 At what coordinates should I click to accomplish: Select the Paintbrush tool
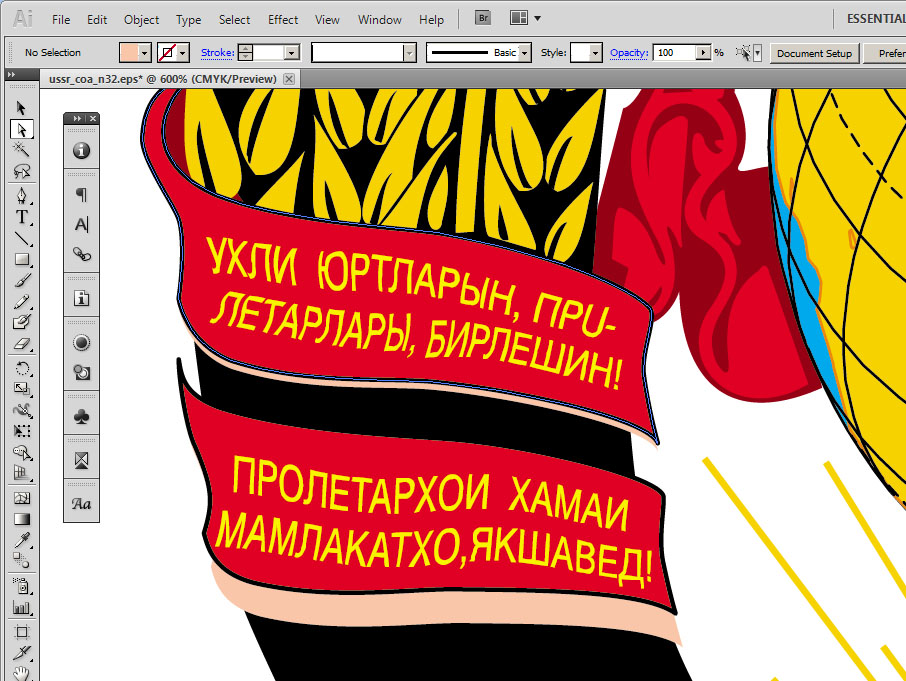coord(21,281)
